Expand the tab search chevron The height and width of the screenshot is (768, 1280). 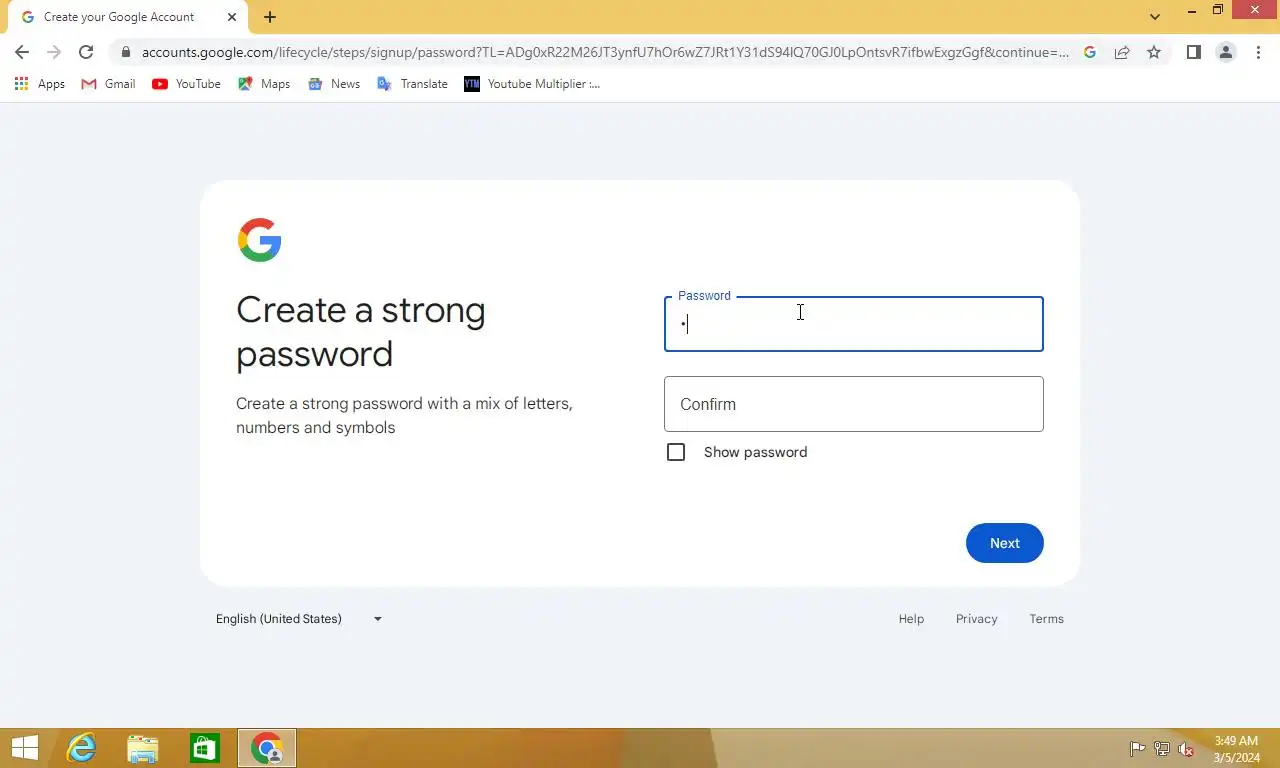pos(1155,16)
